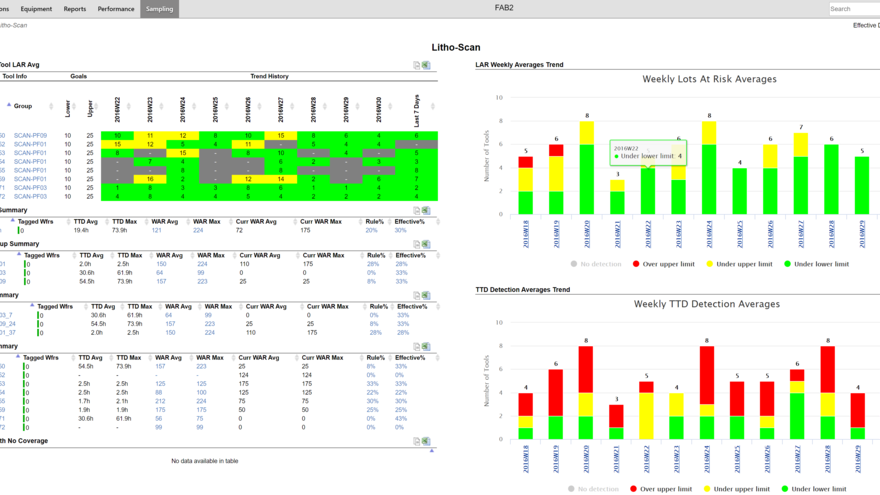Open the 03_7 row link
The image size is (880, 495).
tap(6, 315)
